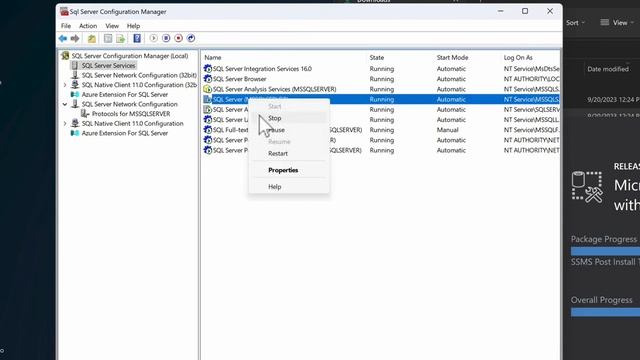Image resolution: width=640 pixels, height=360 pixels.
Task: Click the first Azure Extension For SQL Server icon
Action: point(75,94)
